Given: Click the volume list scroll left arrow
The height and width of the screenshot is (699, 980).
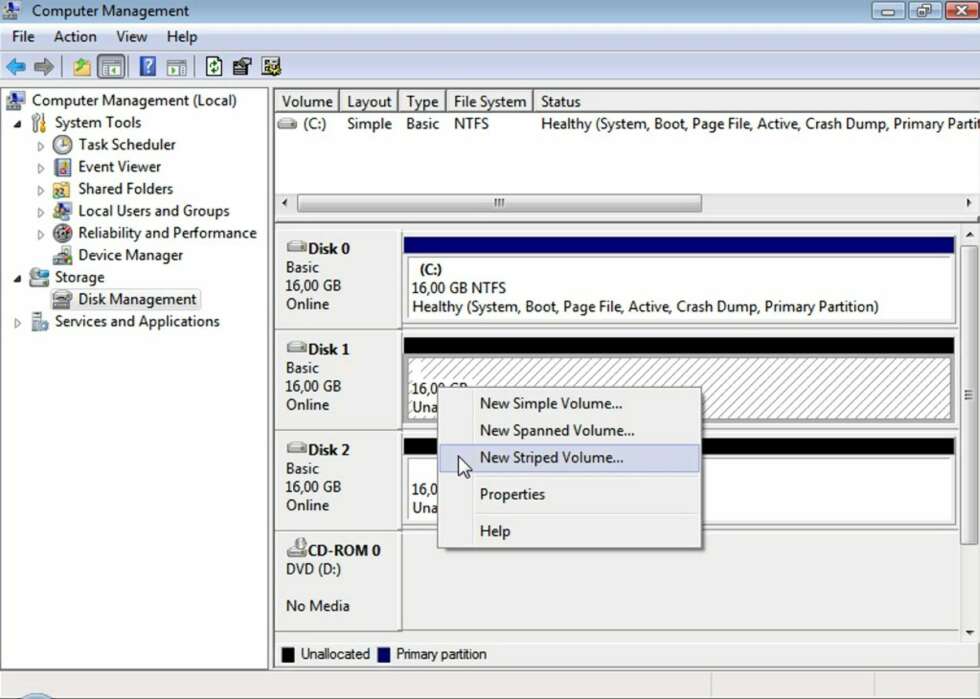Looking at the screenshot, I should [x=285, y=203].
